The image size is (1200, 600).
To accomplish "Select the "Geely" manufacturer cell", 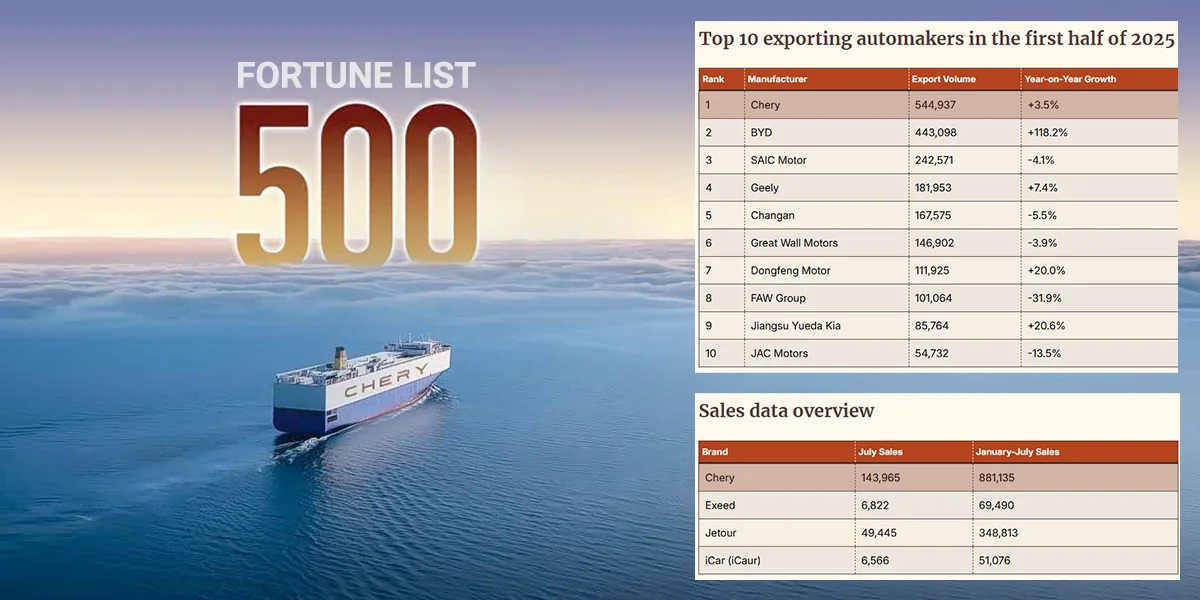I will pos(764,188).
